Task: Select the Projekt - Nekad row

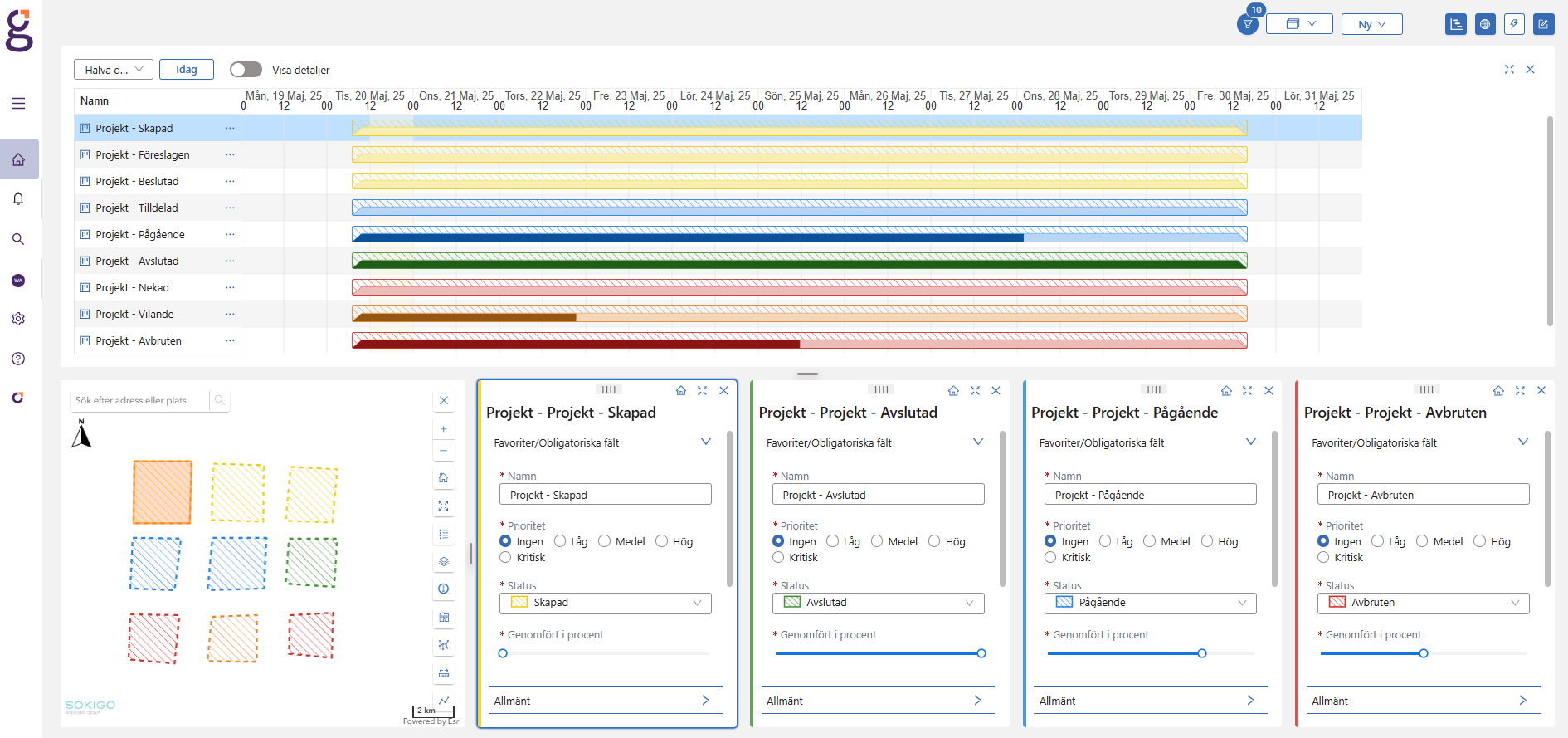Action: coord(132,287)
